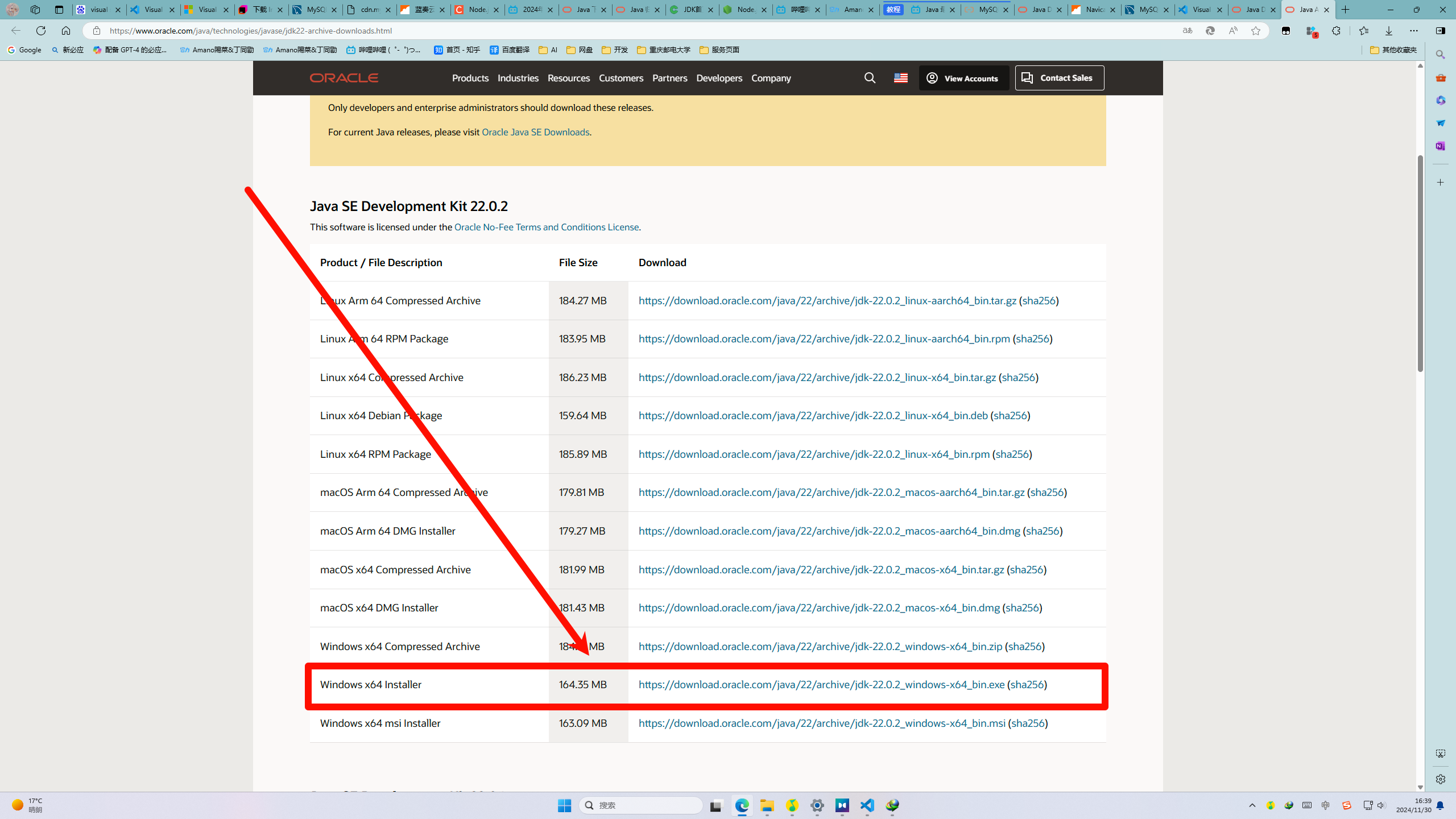Open the 其他收藏夹 folder
The width and height of the screenshot is (1456, 819).
(1393, 50)
